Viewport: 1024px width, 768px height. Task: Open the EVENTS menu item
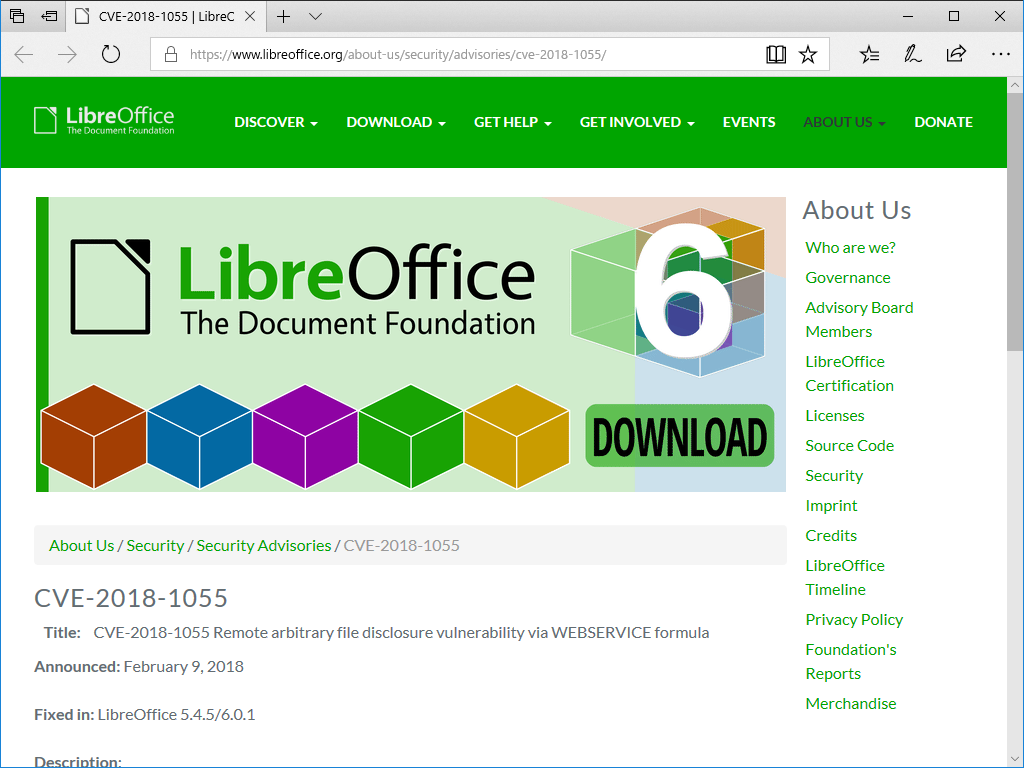749,122
